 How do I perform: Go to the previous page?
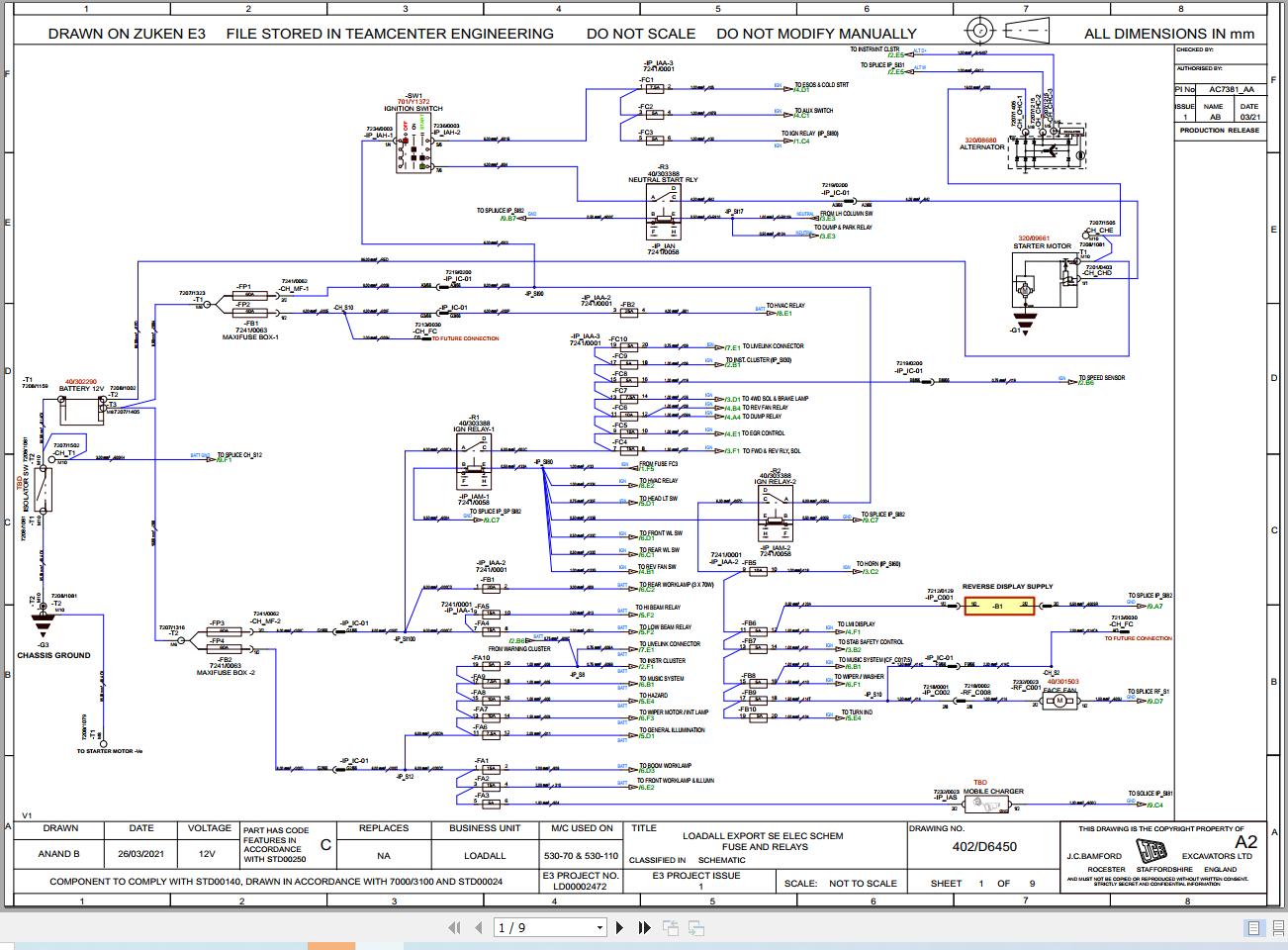click(x=480, y=927)
